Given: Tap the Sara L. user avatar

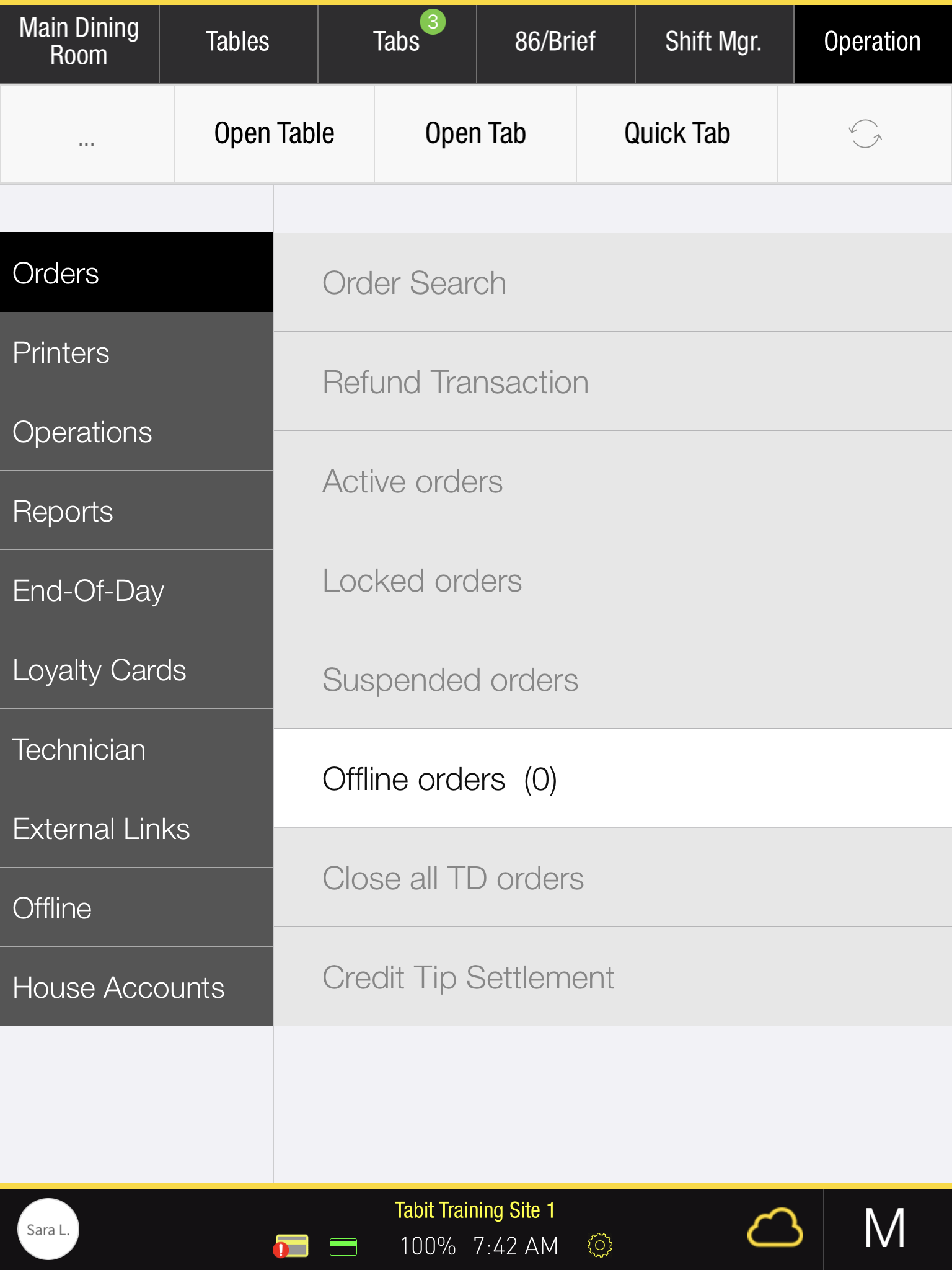Looking at the screenshot, I should point(48,1229).
